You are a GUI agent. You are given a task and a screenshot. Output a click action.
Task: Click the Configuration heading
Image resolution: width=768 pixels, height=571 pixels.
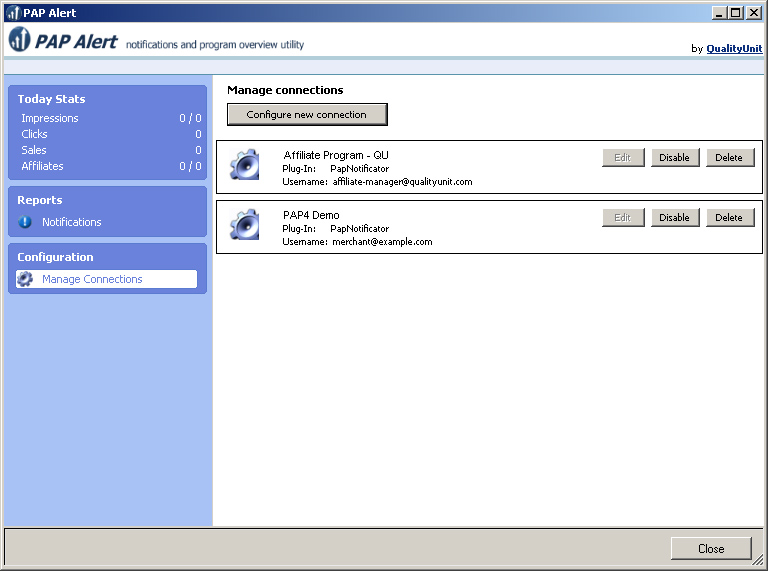55,257
